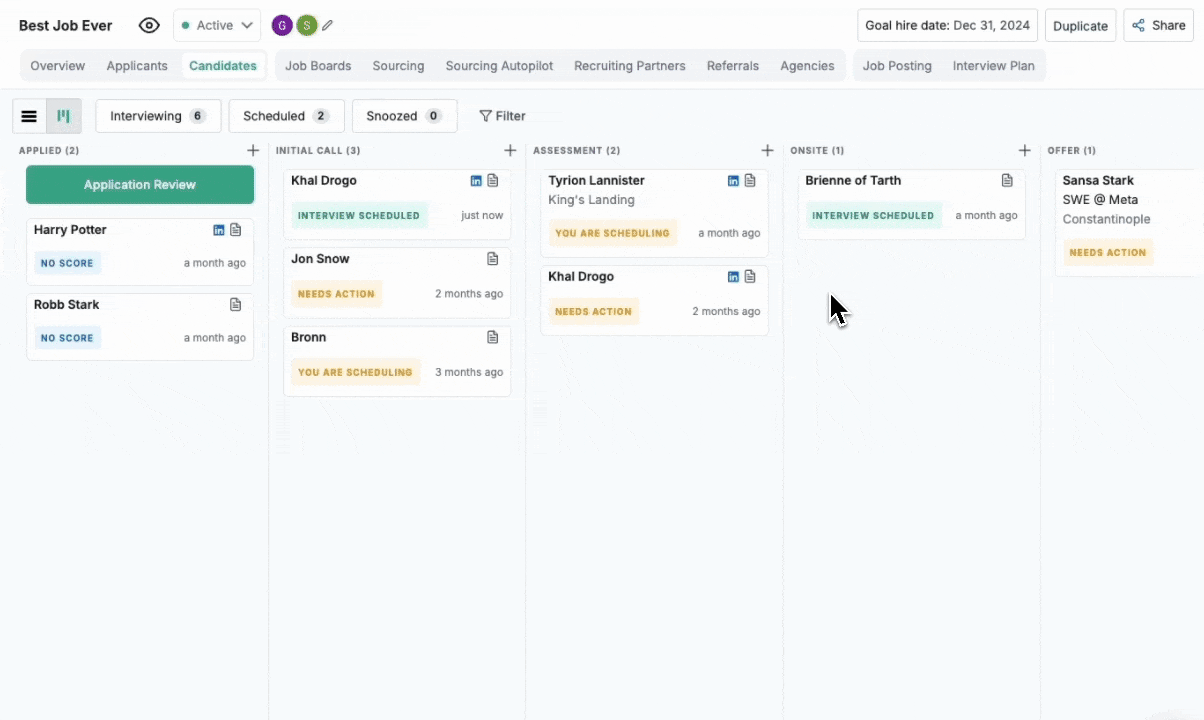The image size is (1204, 720).
Task: Click the eye watch icon beside job title
Action: click(149, 26)
